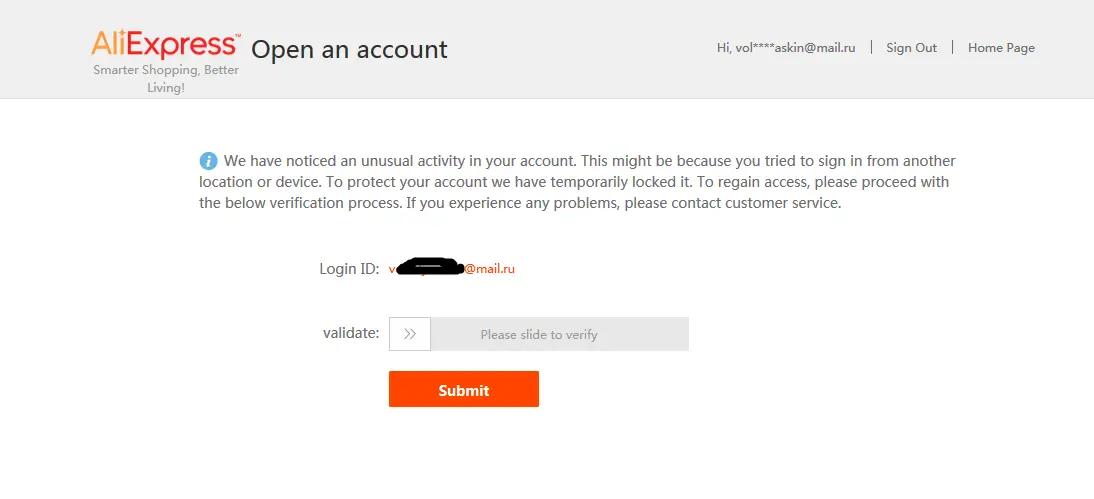Click the double-arrow slider handle
The height and width of the screenshot is (499, 1094).
[x=410, y=334]
